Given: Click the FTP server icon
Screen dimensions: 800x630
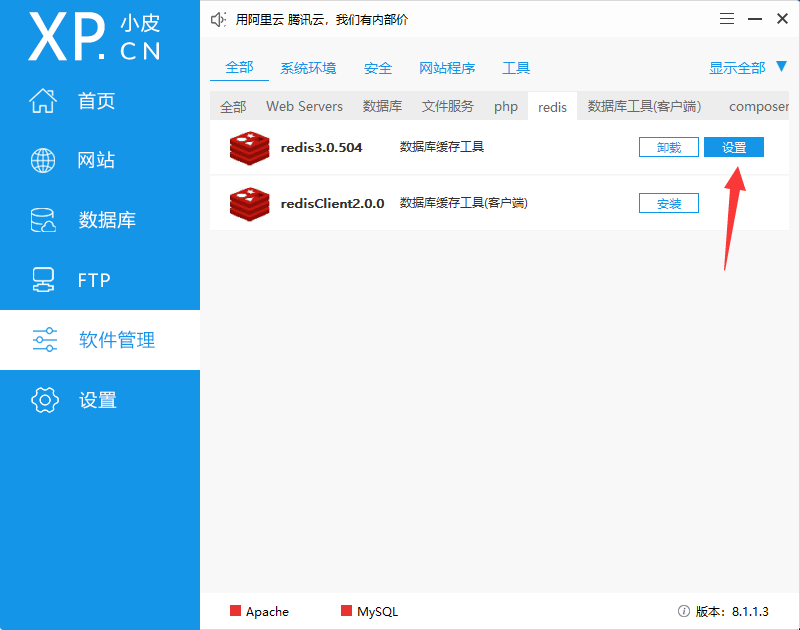Looking at the screenshot, I should coord(43,280).
